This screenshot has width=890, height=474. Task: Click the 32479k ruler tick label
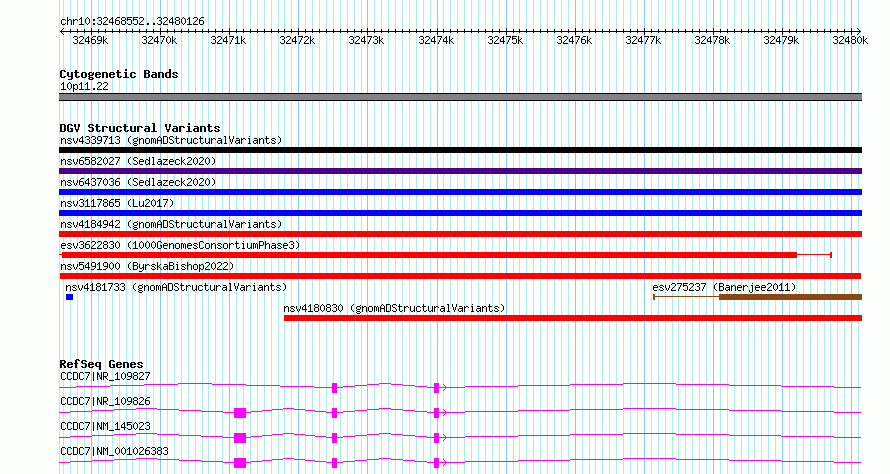pos(782,40)
